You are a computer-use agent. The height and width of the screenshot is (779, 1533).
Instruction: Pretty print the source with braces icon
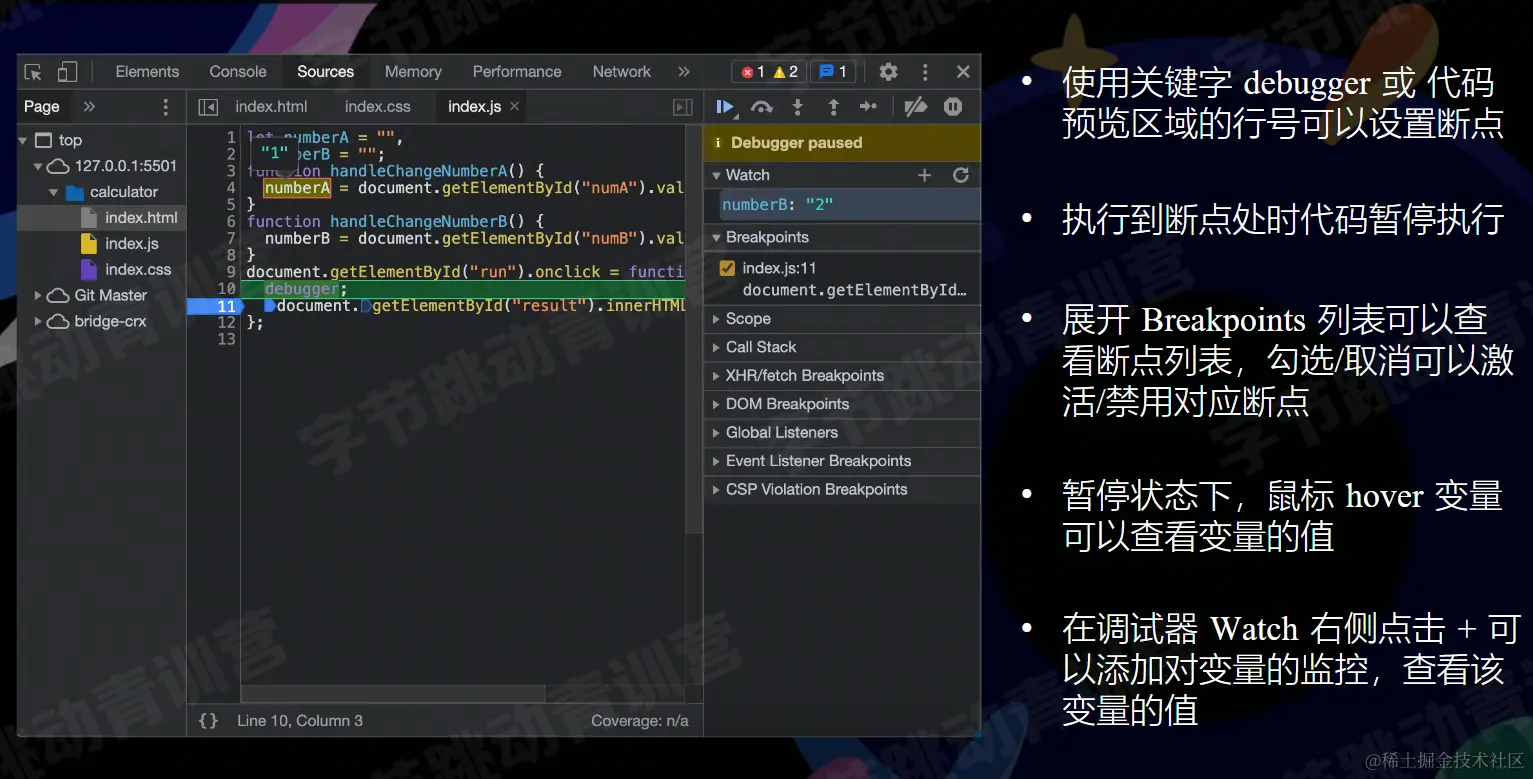208,720
